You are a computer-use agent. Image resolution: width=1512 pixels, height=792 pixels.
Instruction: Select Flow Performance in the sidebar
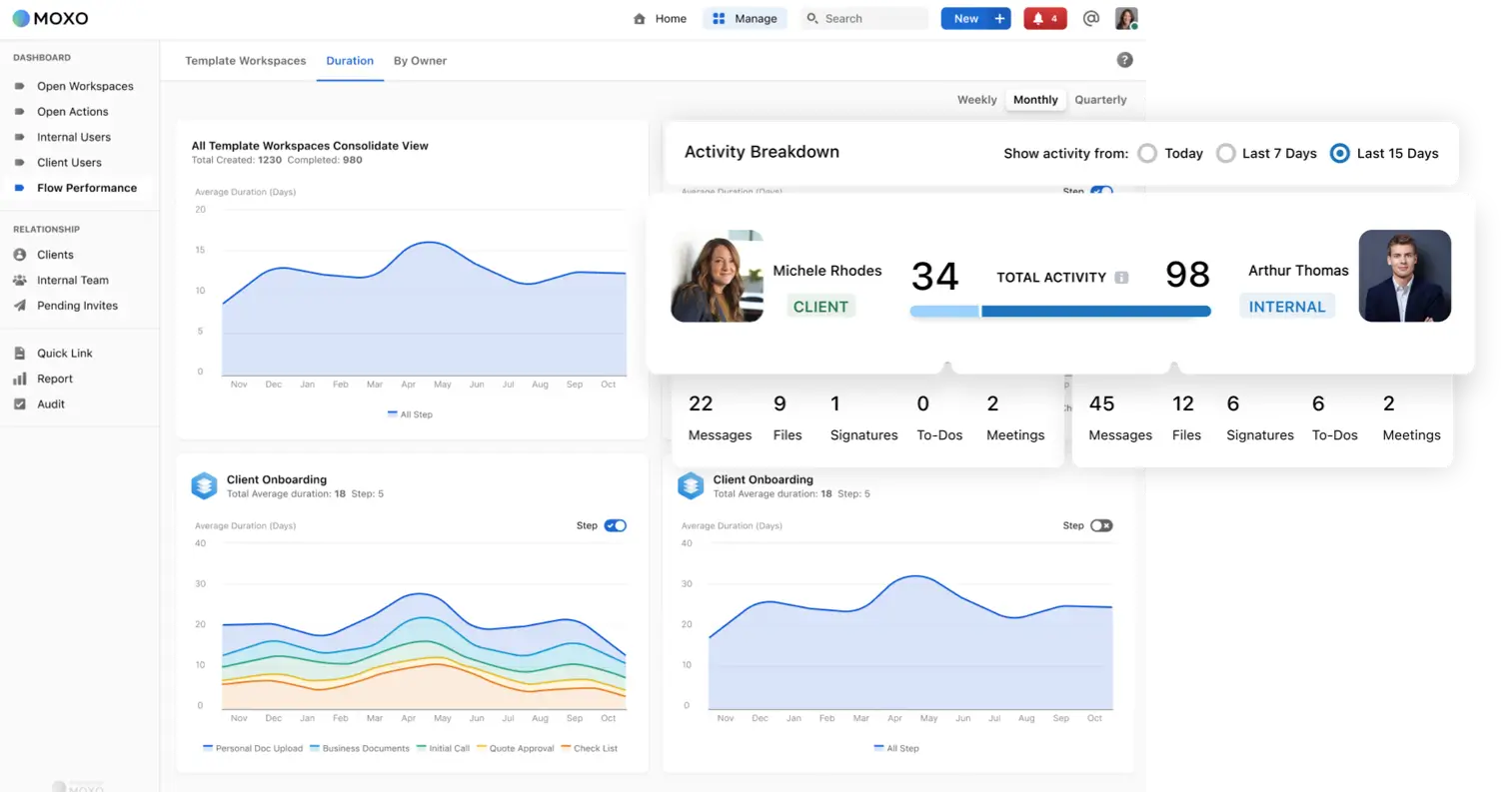point(88,188)
